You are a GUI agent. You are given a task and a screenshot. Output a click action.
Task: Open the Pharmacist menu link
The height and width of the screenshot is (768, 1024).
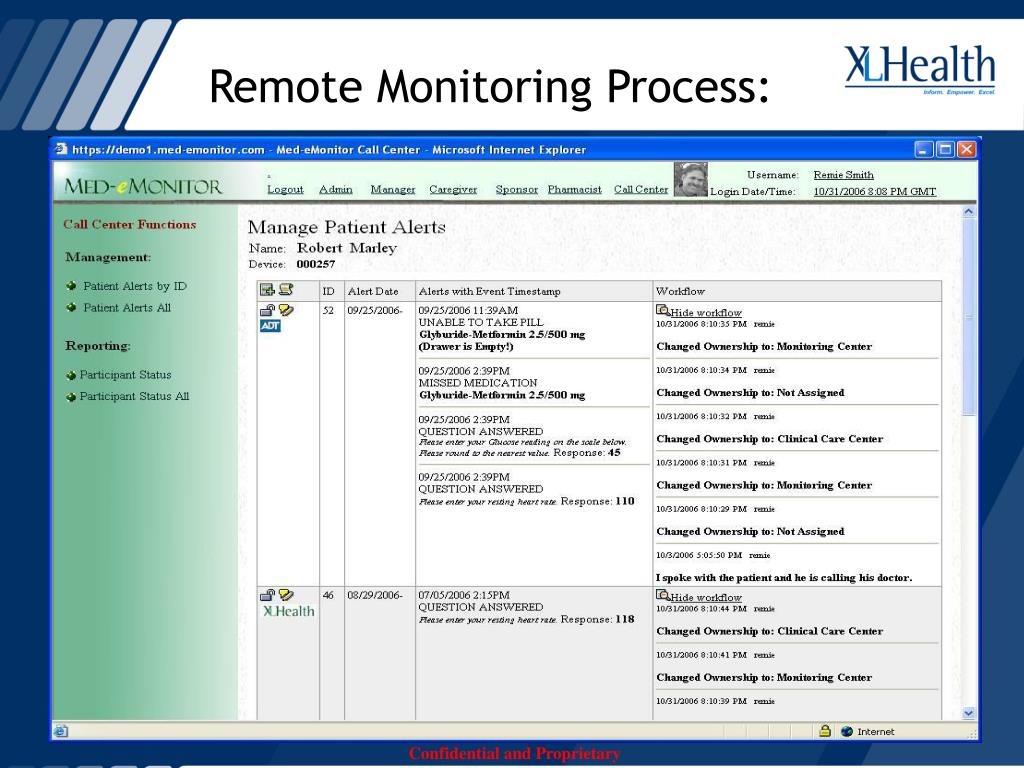coord(575,189)
